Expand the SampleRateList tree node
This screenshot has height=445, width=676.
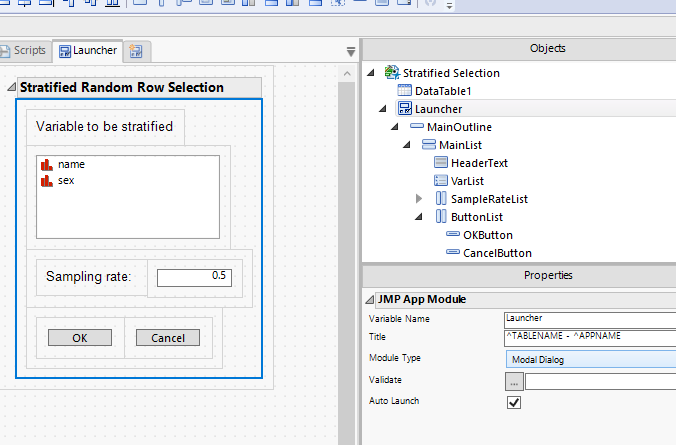click(x=419, y=199)
